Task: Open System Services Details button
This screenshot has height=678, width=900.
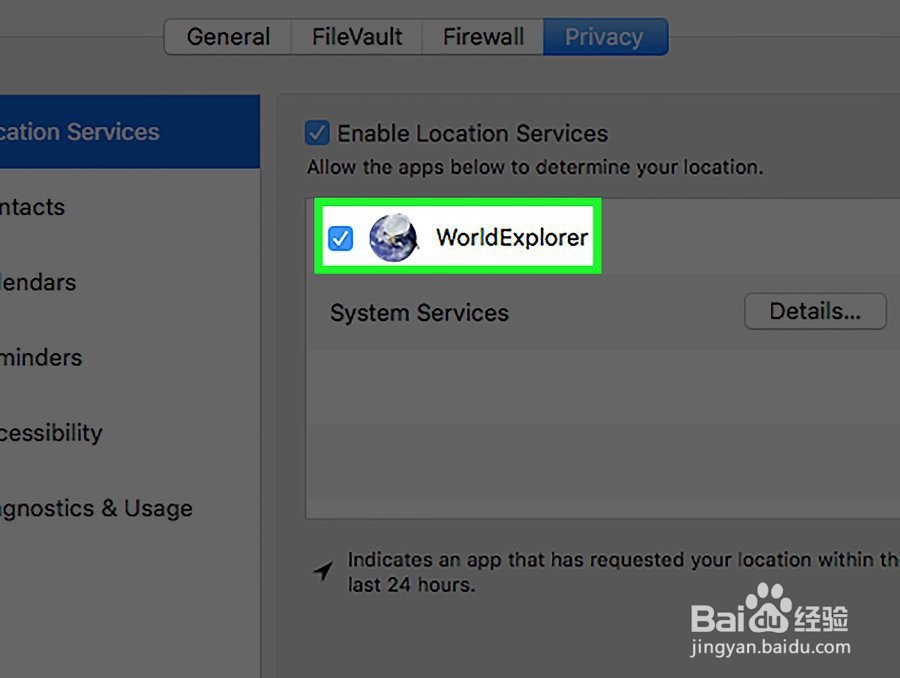Action: 815,311
